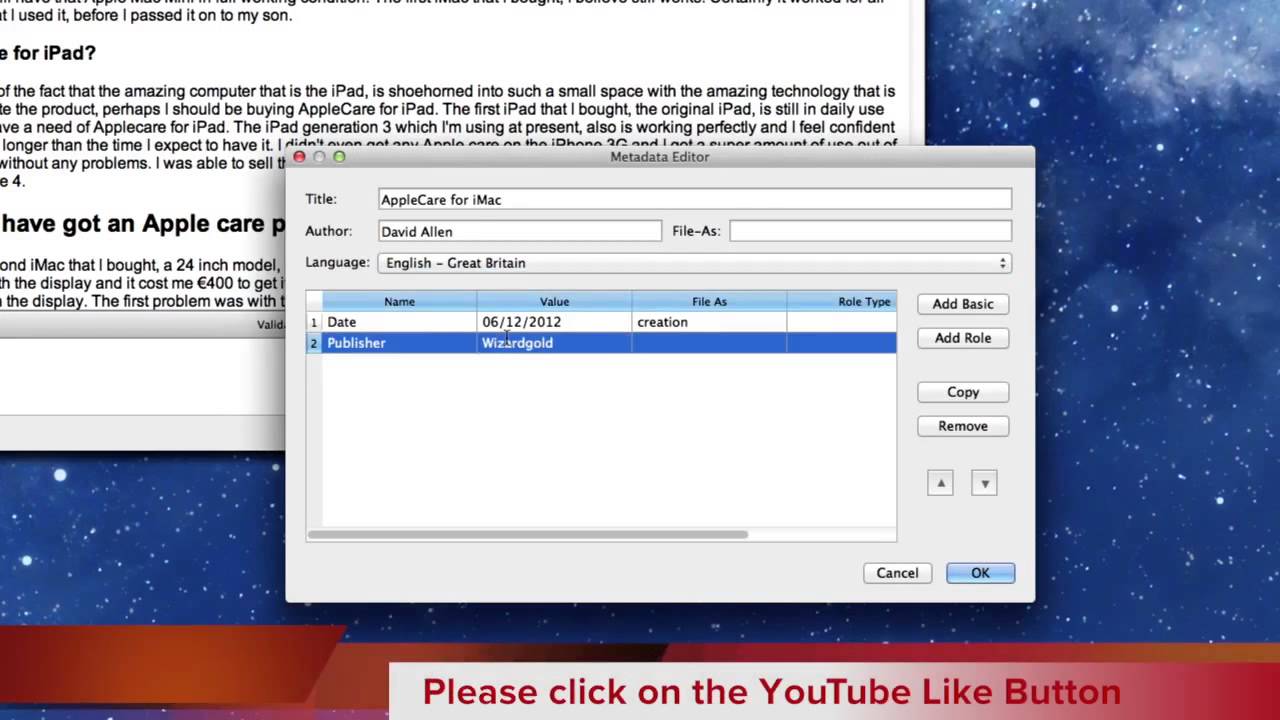The width and height of the screenshot is (1280, 720).
Task: Click the empty File-As input field
Action: tap(870, 231)
